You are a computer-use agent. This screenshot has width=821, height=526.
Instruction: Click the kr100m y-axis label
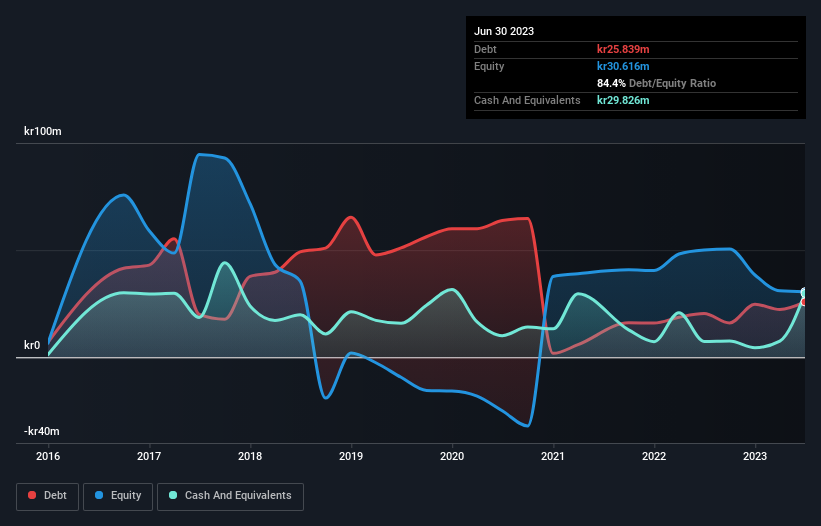coord(42,131)
